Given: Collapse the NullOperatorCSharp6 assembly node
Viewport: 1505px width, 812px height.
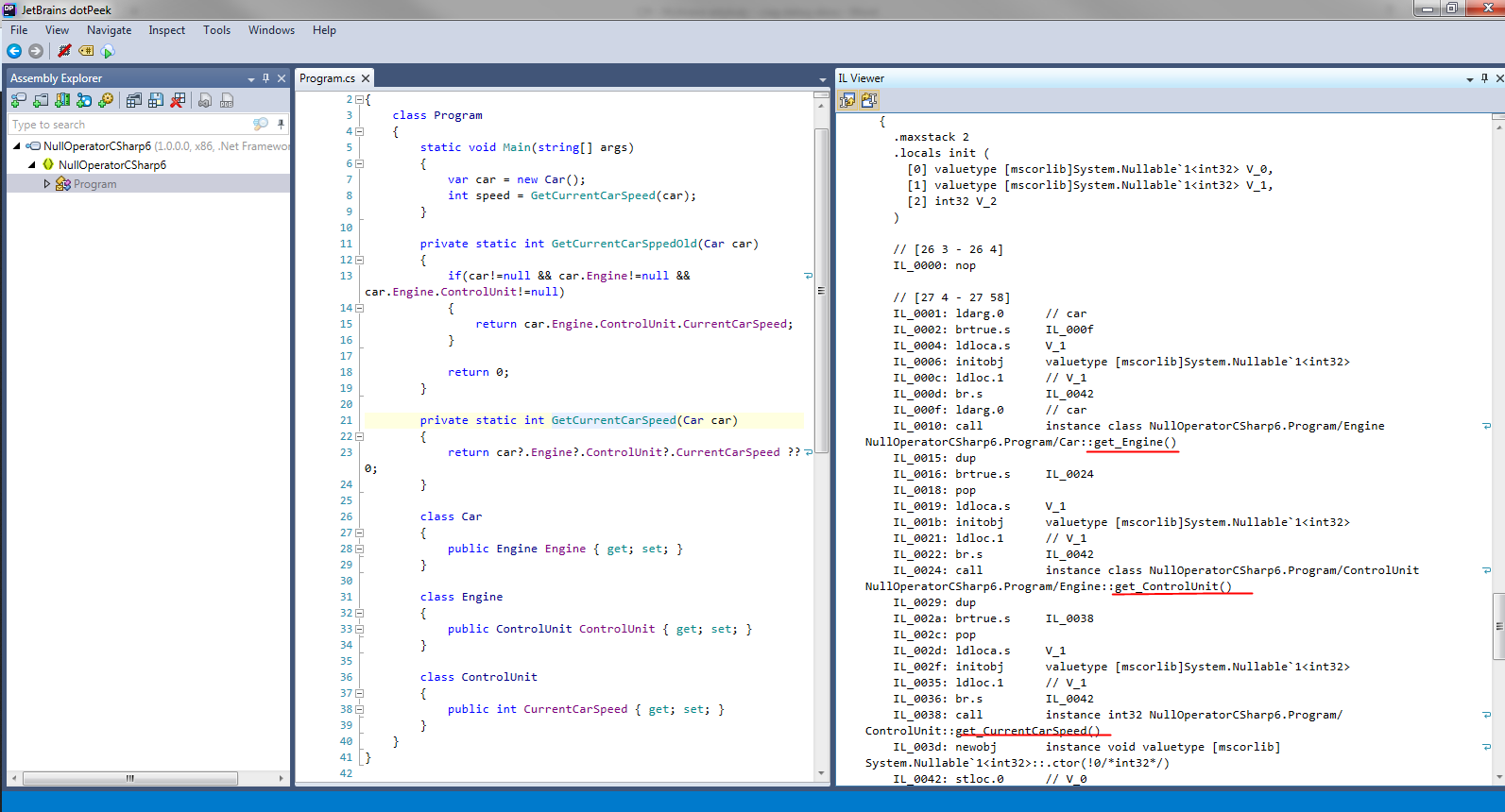Looking at the screenshot, I should pos(16,146).
